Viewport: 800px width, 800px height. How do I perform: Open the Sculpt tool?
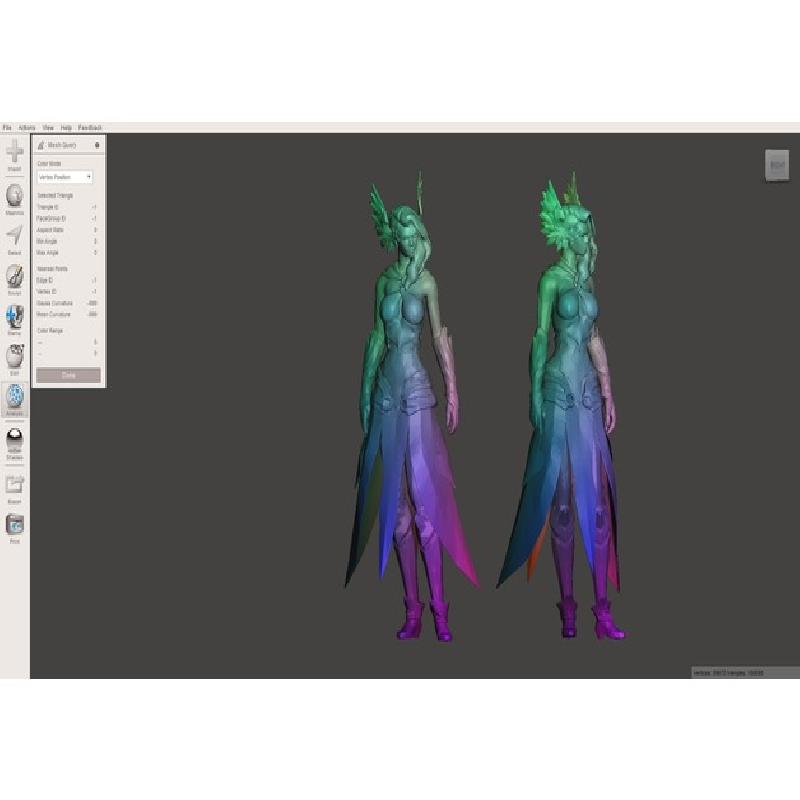tap(15, 277)
